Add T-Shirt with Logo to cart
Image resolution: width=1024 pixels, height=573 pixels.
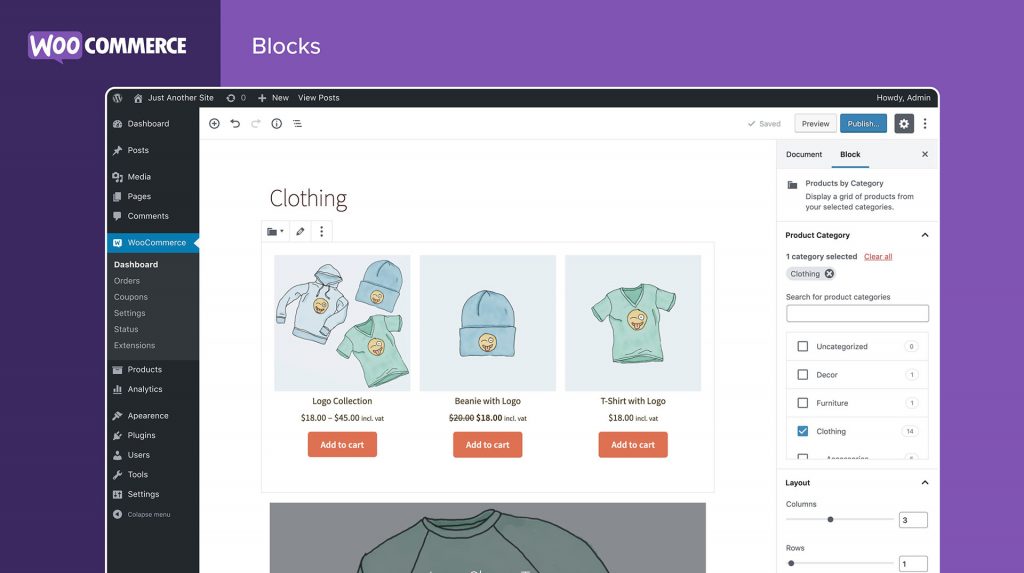pyautogui.click(x=633, y=444)
